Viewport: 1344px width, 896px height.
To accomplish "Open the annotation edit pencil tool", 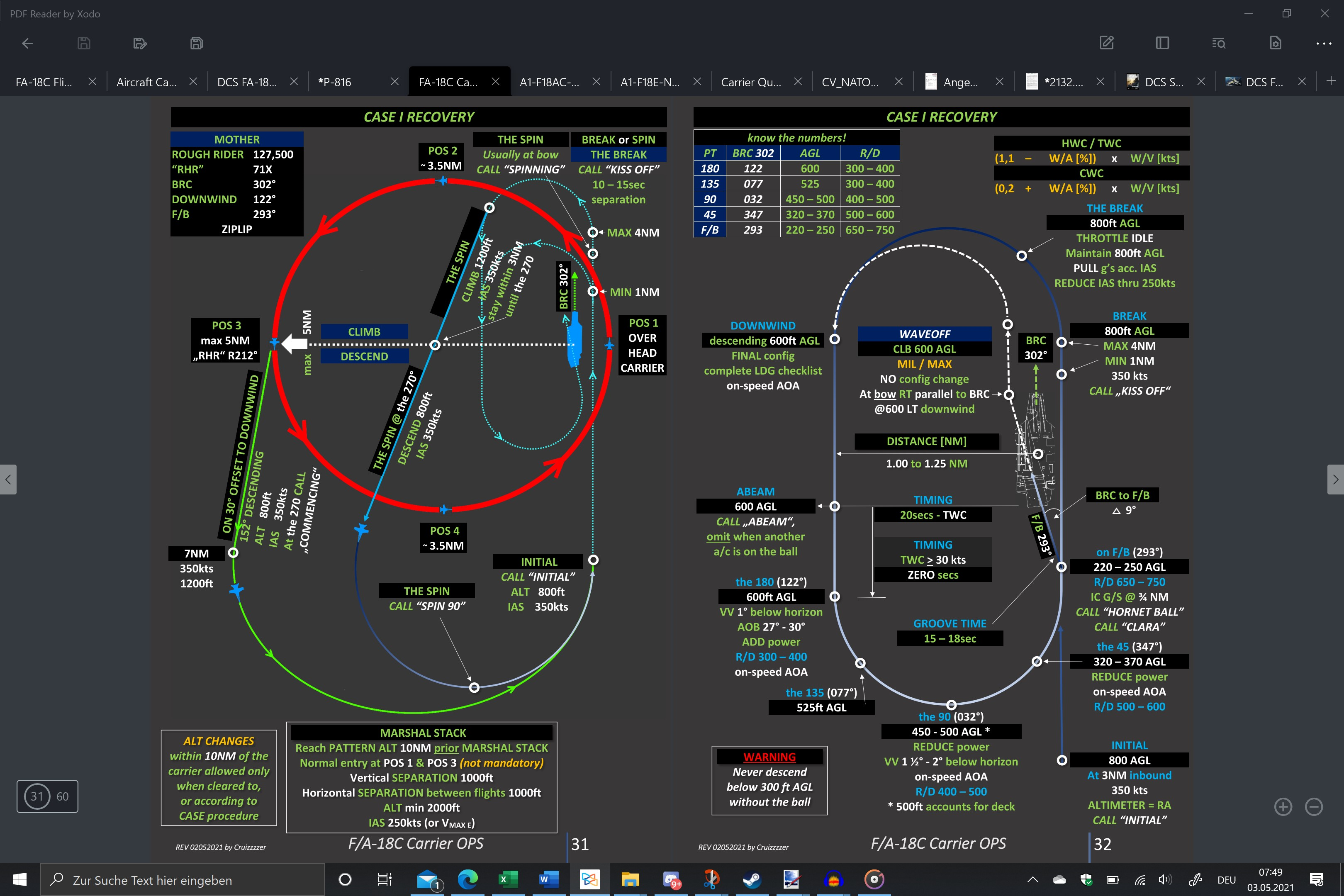I will pos(1107,43).
